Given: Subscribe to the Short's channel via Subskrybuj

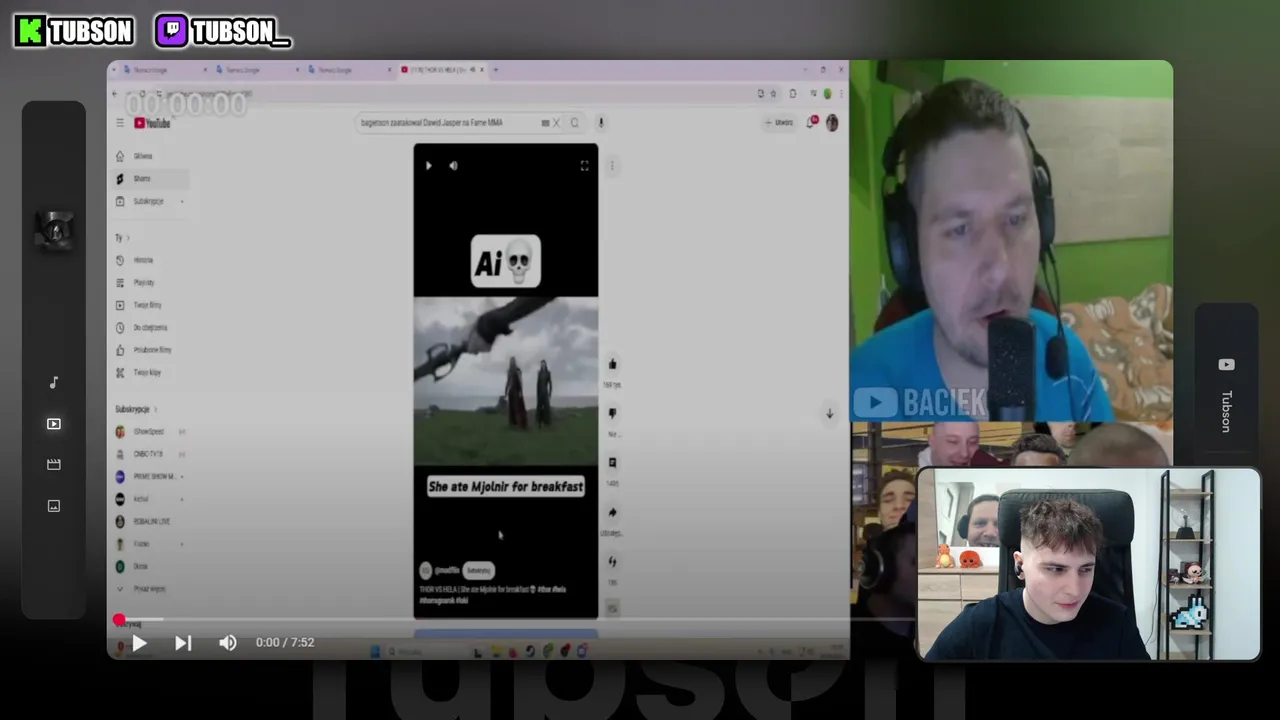Looking at the screenshot, I should click(479, 570).
